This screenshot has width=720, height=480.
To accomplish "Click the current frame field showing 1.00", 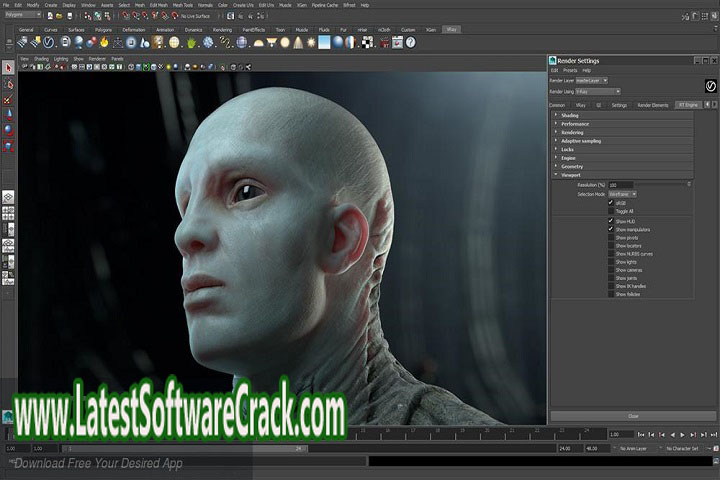I will click(621, 435).
